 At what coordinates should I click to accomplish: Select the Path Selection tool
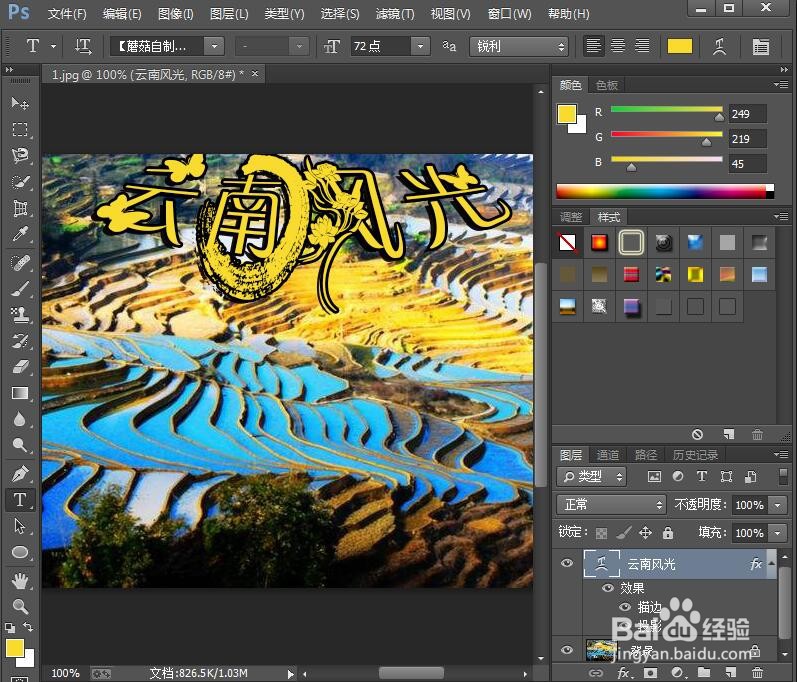(x=20, y=526)
